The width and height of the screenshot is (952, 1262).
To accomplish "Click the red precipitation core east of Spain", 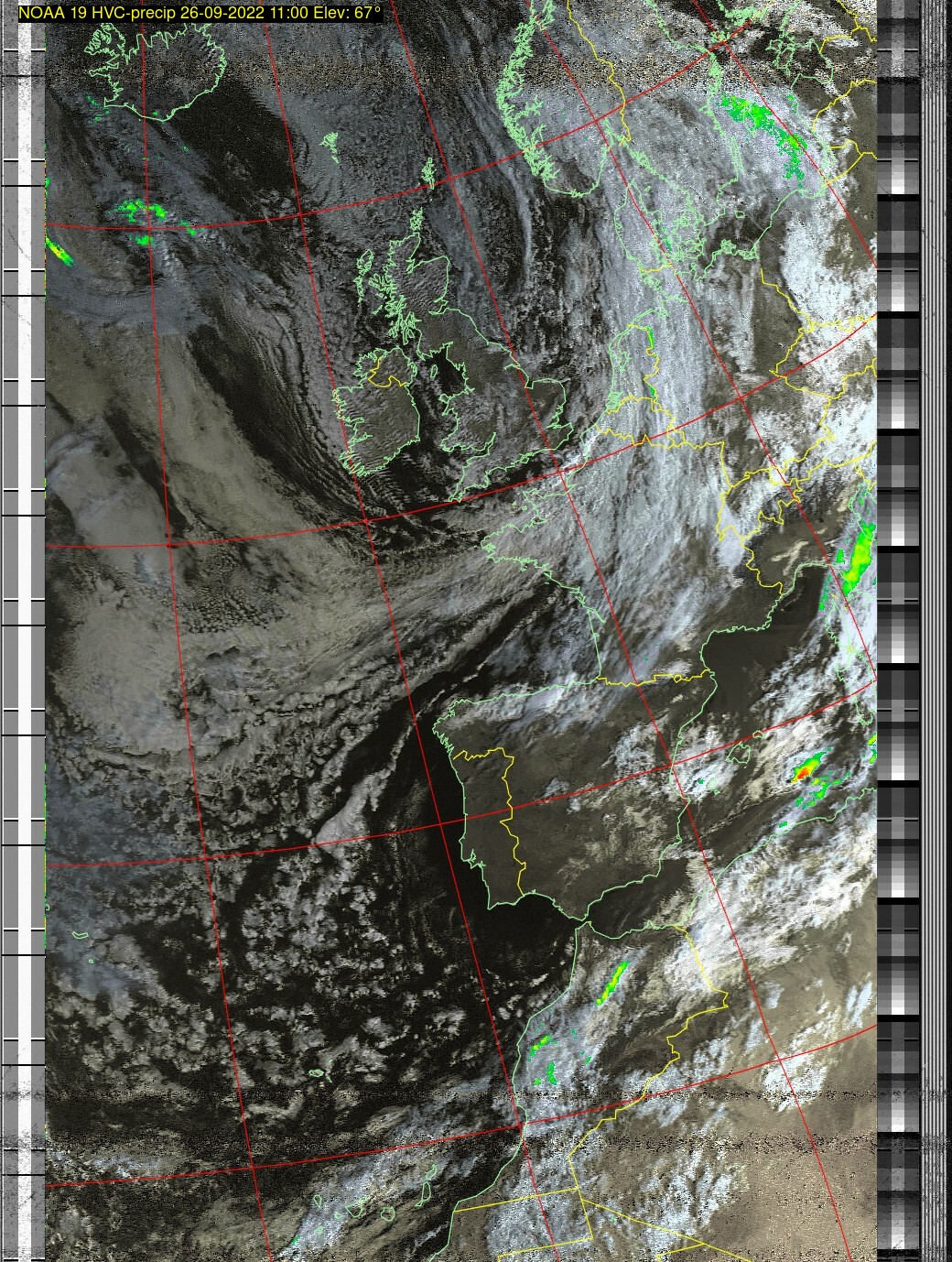I will (804, 774).
